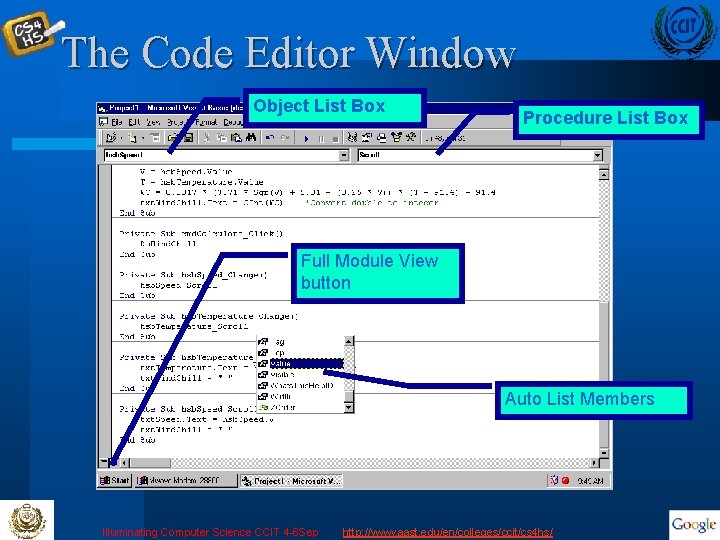Image resolution: width=720 pixels, height=540 pixels.
Task: Open the Object Browser toolbar icon
Action: tap(396, 137)
